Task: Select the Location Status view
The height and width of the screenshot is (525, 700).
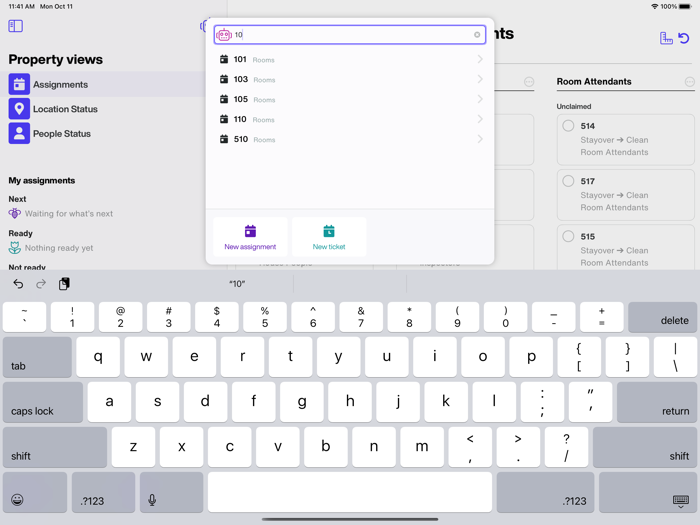Action: (103, 109)
